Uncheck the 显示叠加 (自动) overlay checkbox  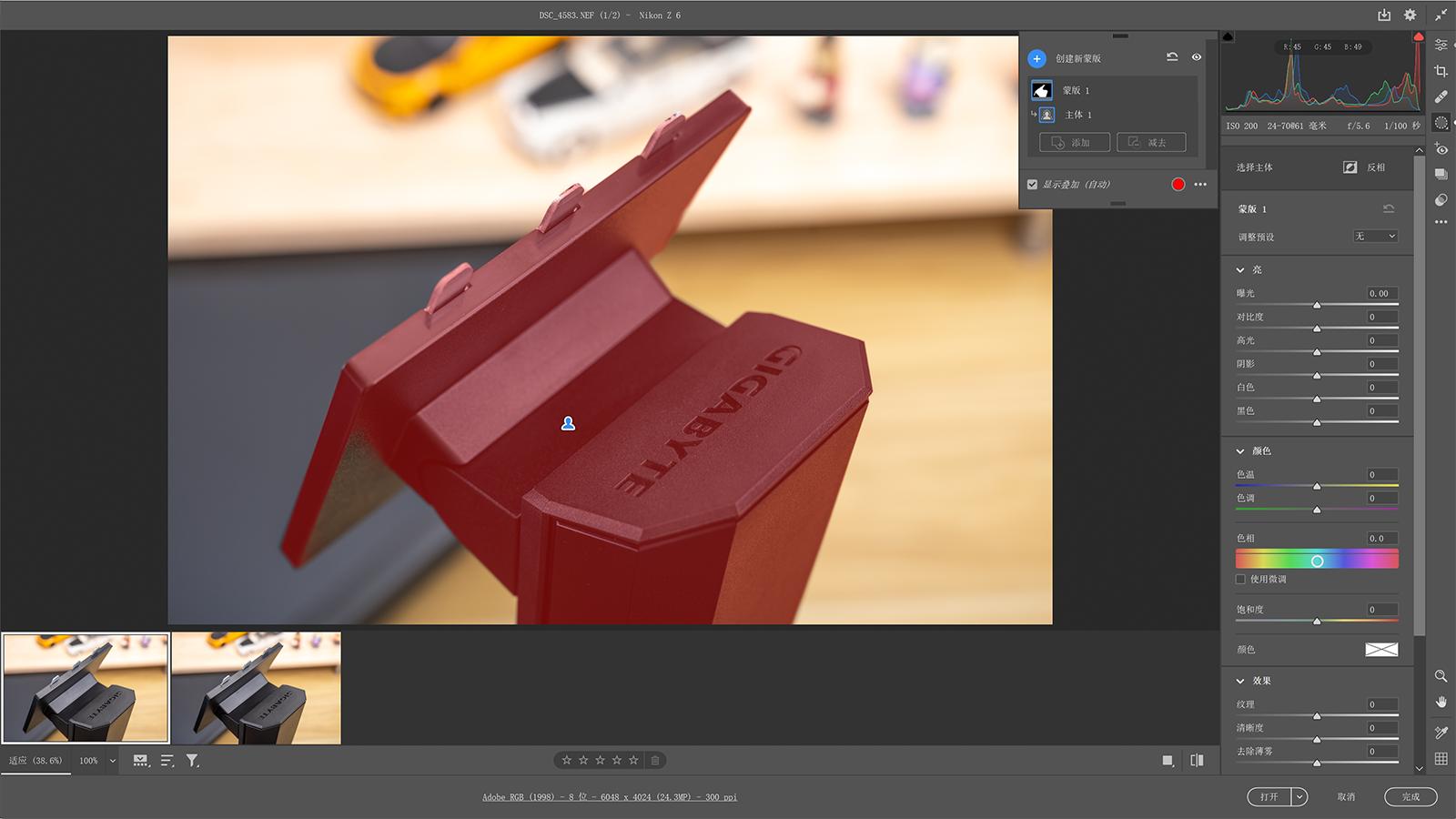(1032, 185)
